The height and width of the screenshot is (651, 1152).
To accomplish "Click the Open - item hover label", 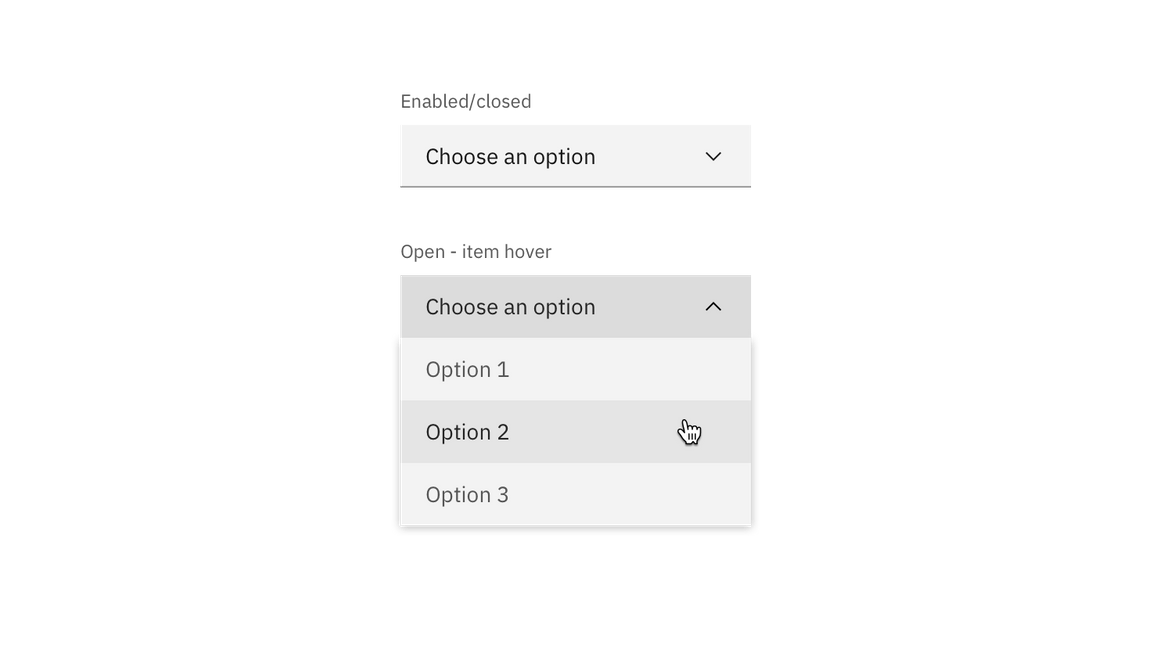I will 476,251.
